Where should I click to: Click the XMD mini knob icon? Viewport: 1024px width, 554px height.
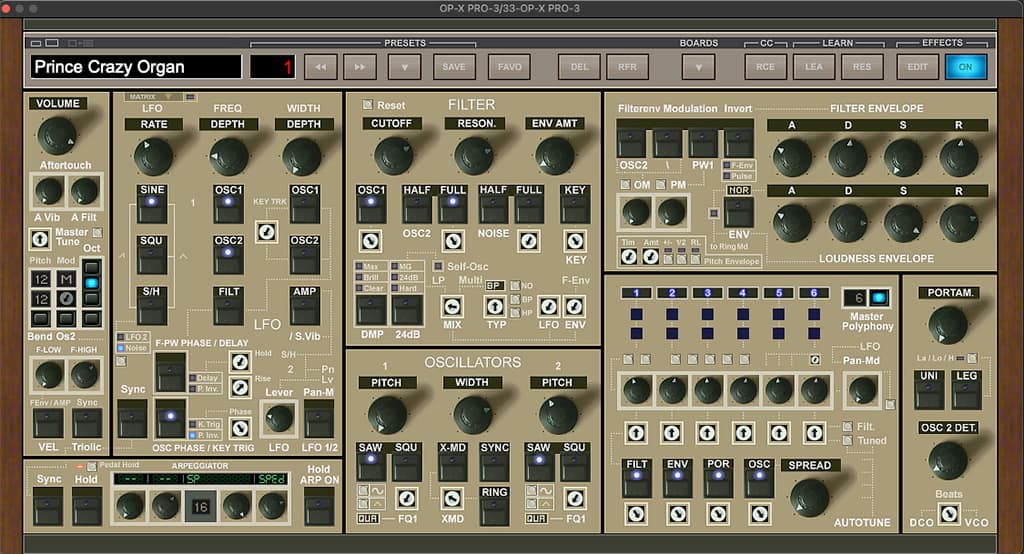[x=452, y=498]
